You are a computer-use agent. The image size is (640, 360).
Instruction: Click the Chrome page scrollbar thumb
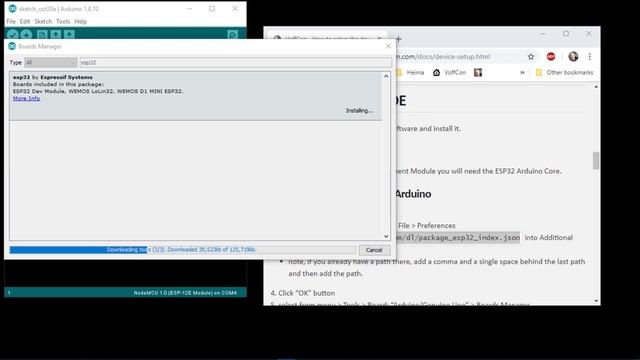tap(596, 160)
